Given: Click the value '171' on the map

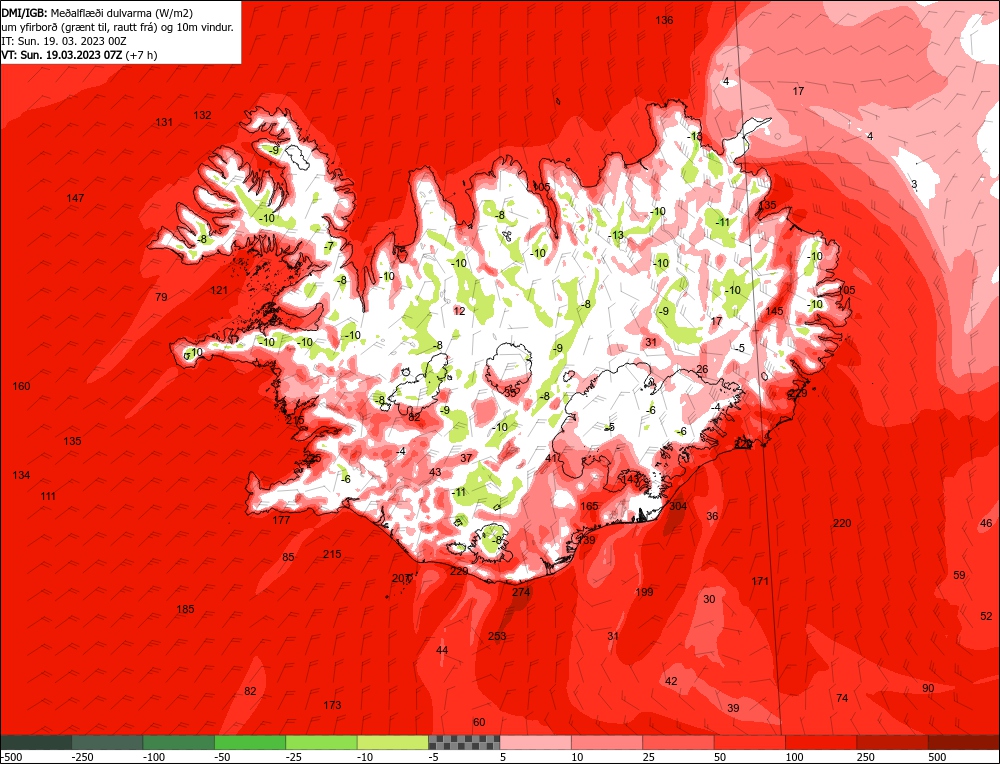Looking at the screenshot, I should (760, 581).
